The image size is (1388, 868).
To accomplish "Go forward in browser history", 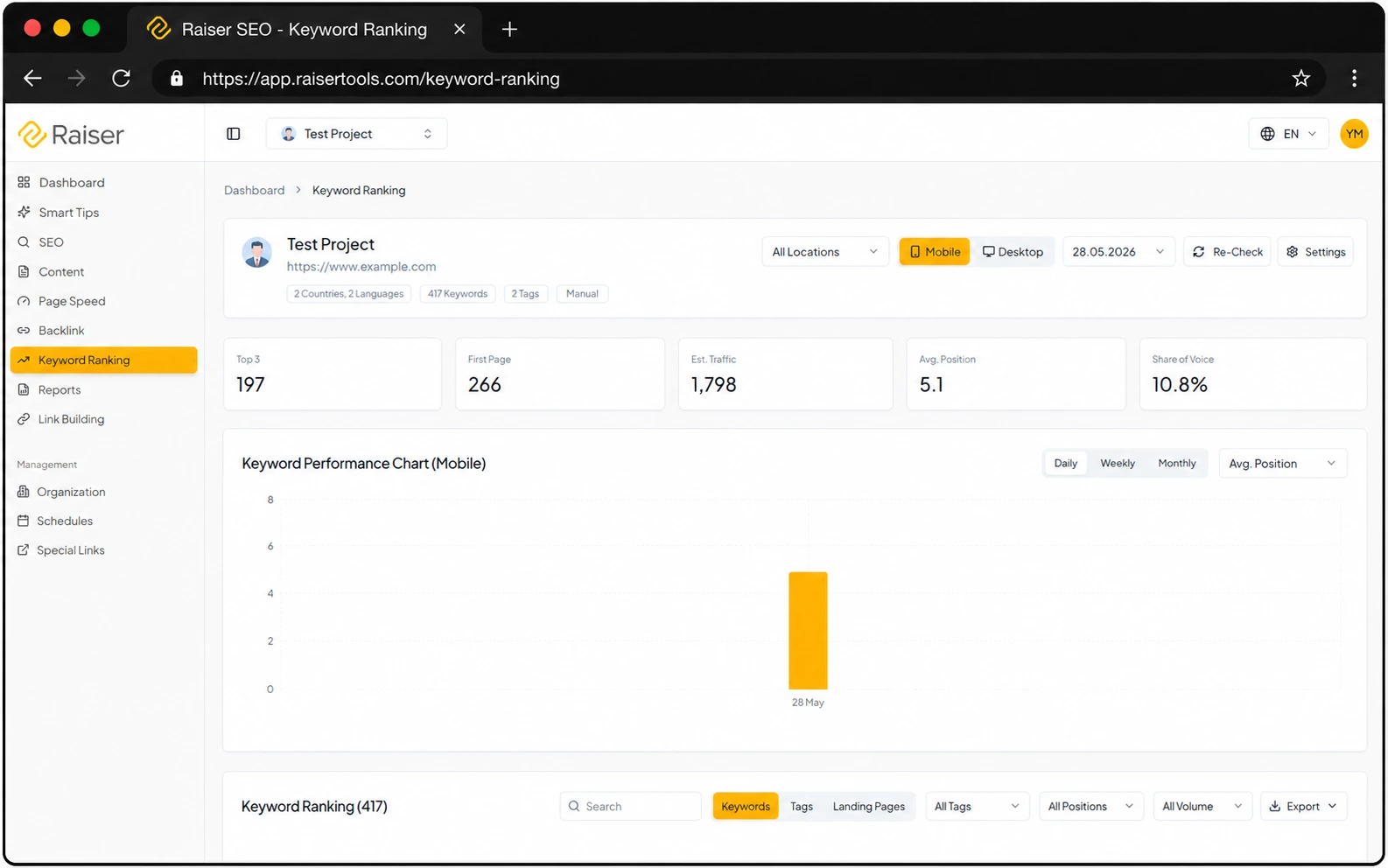I will [x=77, y=79].
